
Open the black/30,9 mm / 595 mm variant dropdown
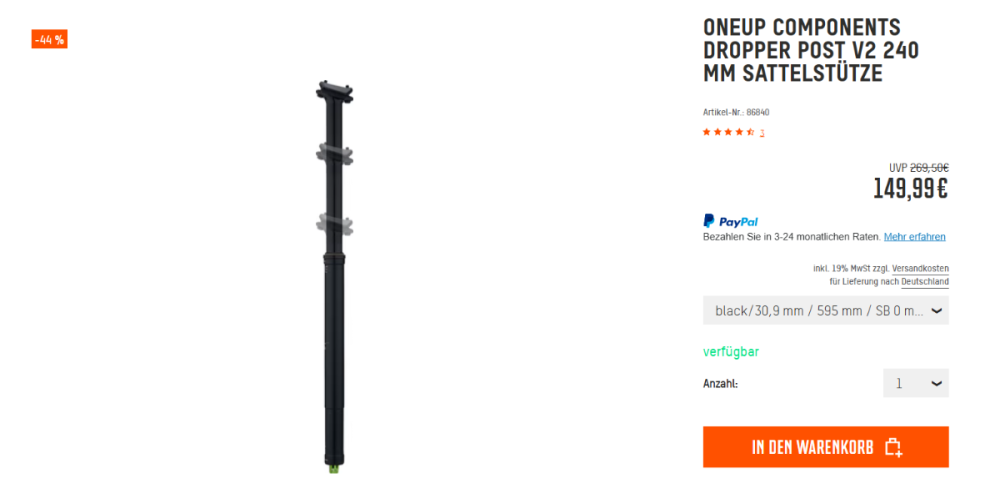pos(825,311)
